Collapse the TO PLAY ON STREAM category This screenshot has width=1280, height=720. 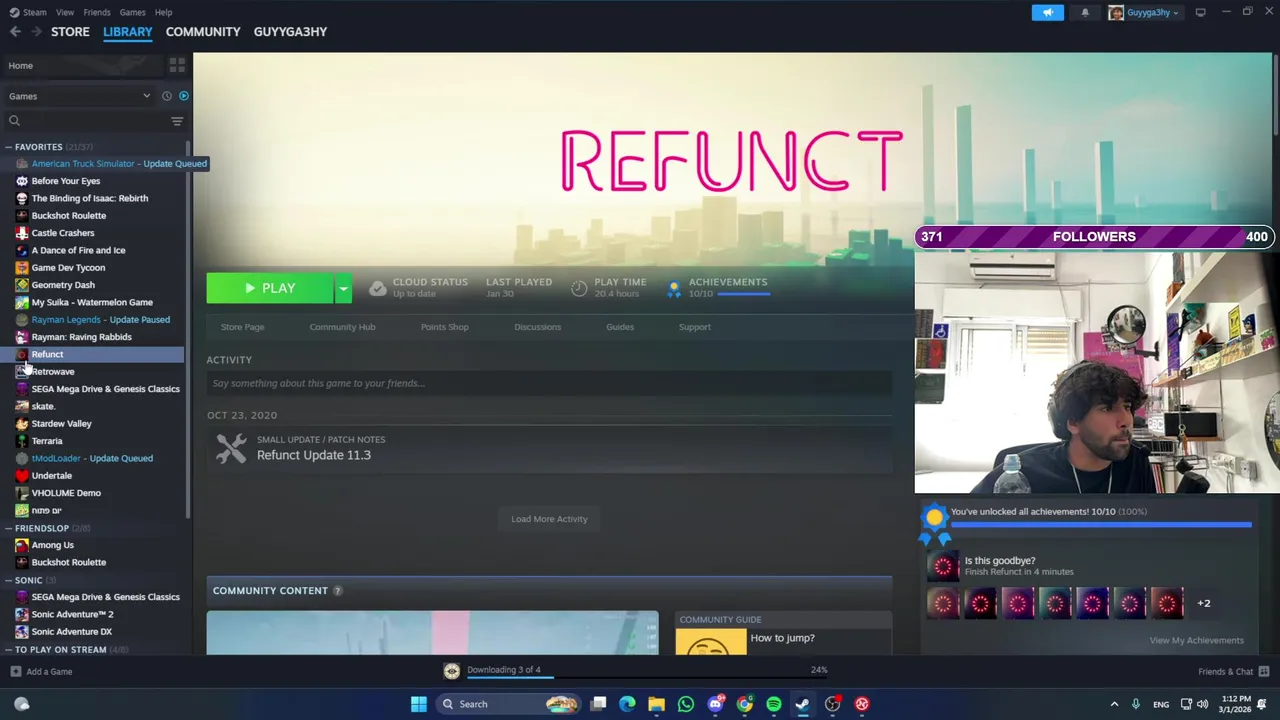(x=8, y=649)
